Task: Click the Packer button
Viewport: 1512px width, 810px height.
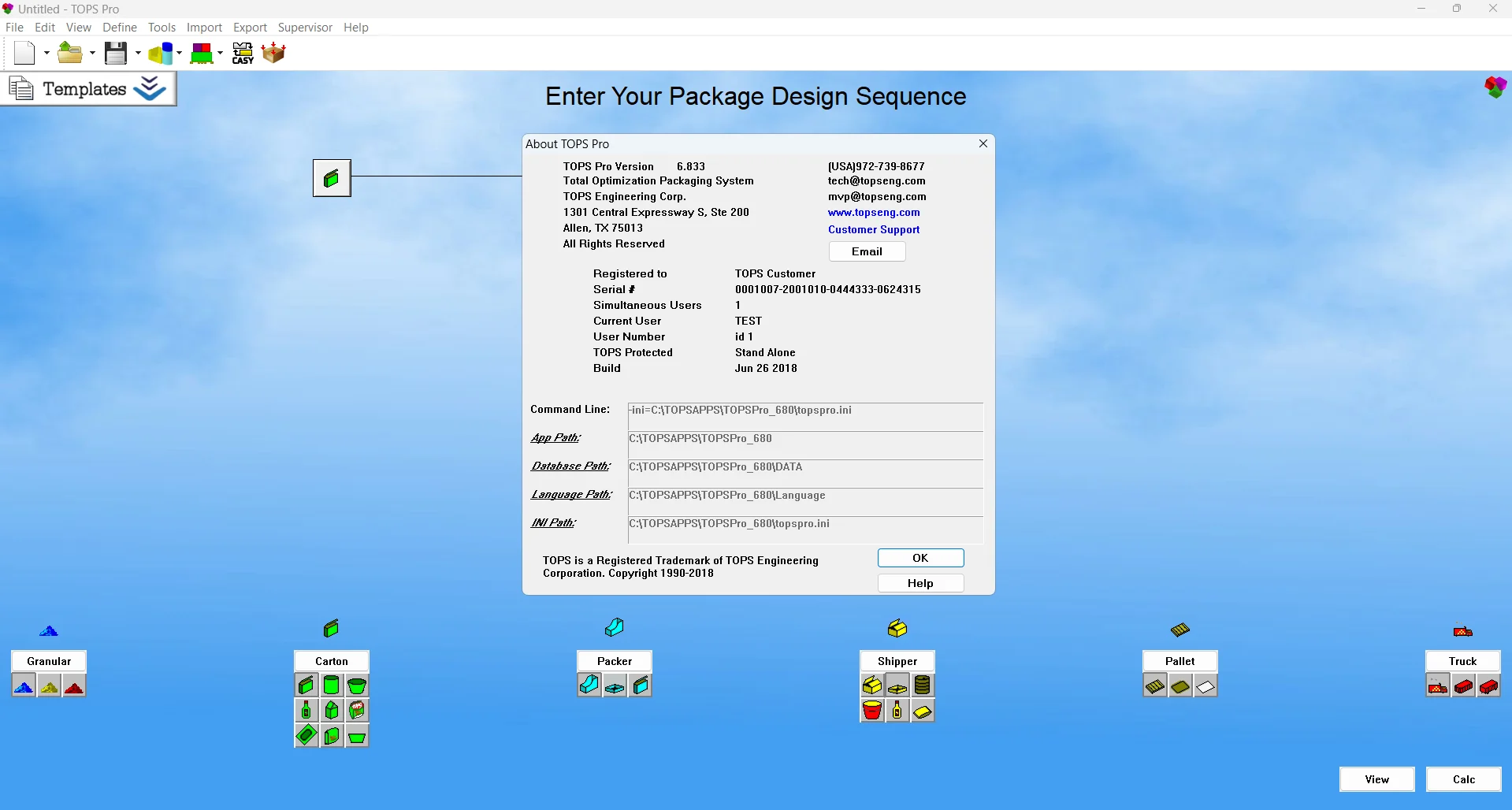Action: point(615,661)
